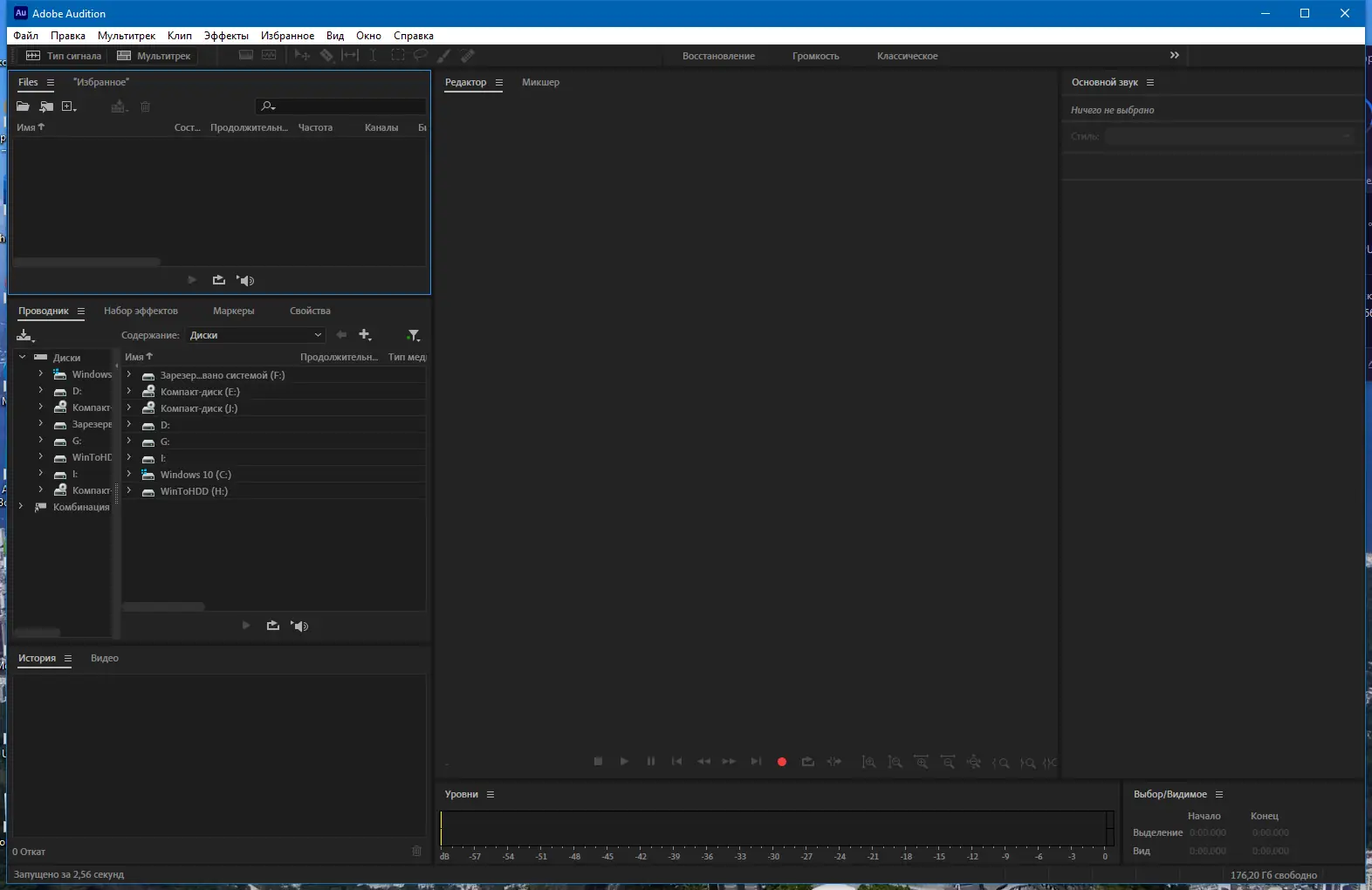Toggle auto-play speaker icon in Проводник panel
This screenshot has width=1372, height=890.
[299, 626]
